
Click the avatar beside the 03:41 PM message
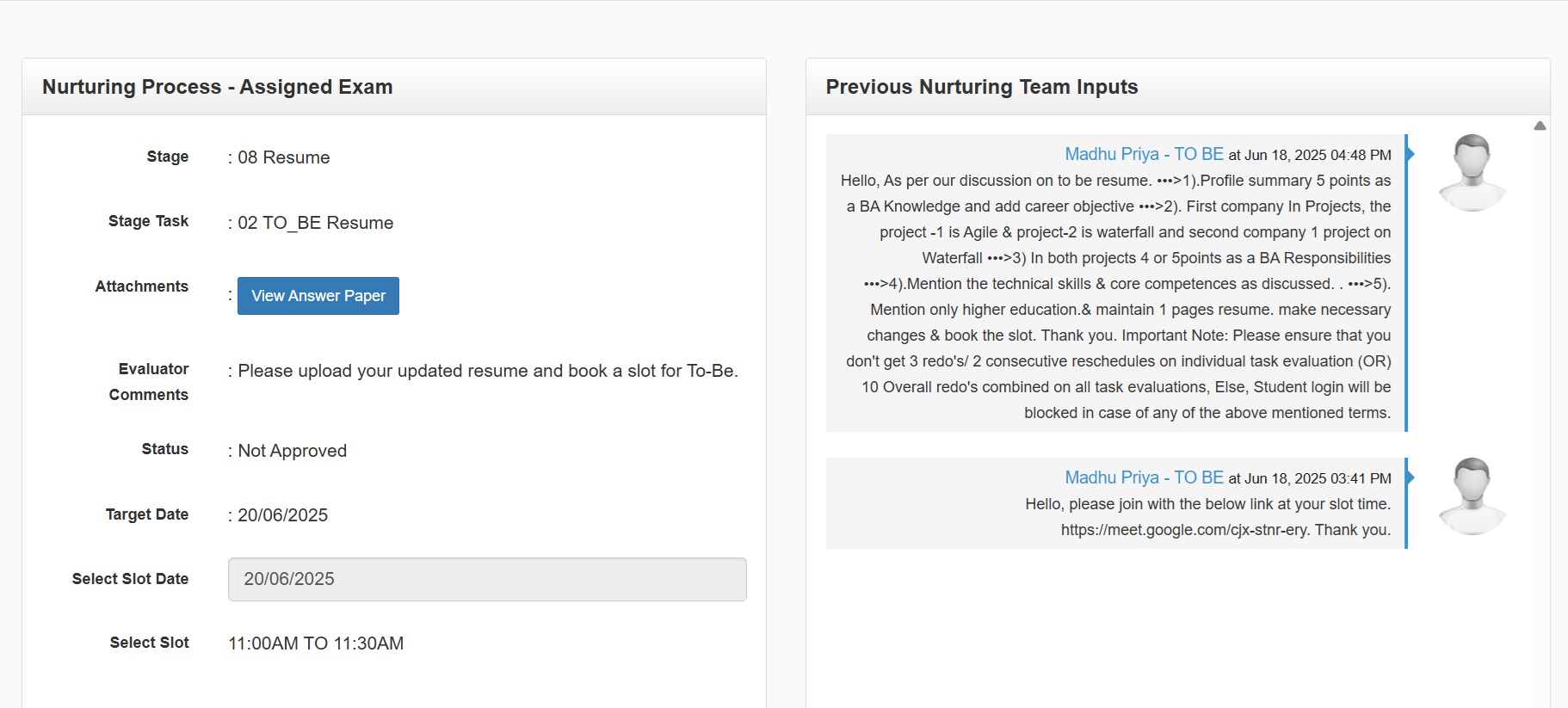(x=1472, y=496)
